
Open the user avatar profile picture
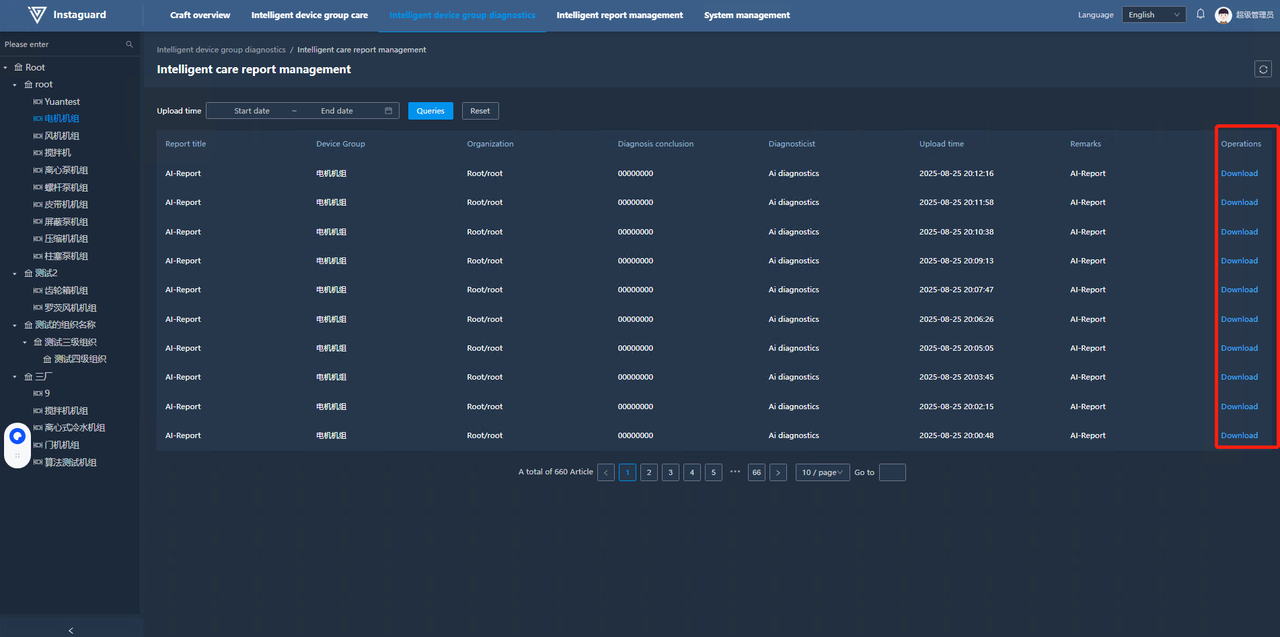[1223, 15]
